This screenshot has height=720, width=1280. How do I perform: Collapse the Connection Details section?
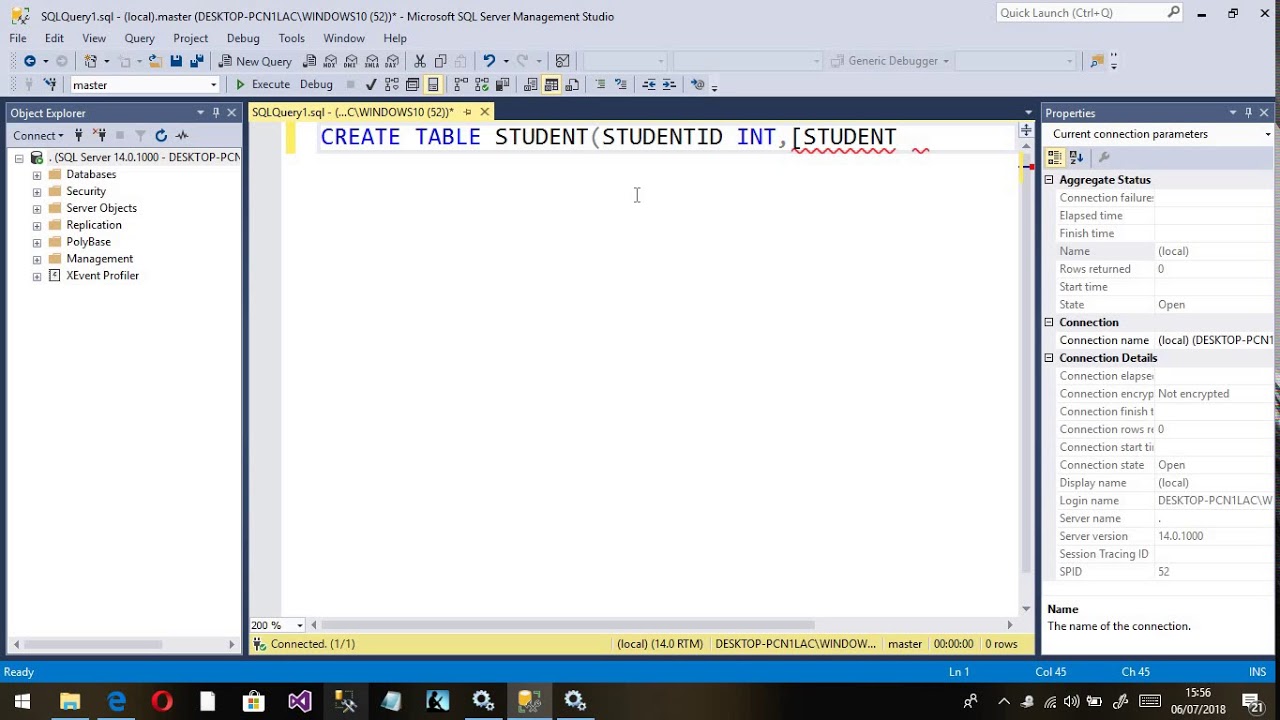[1049, 358]
